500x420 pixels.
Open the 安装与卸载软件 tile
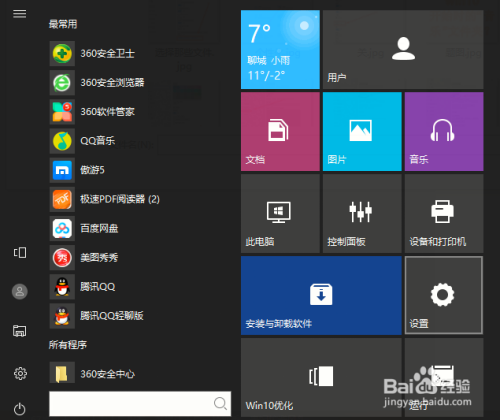point(321,295)
